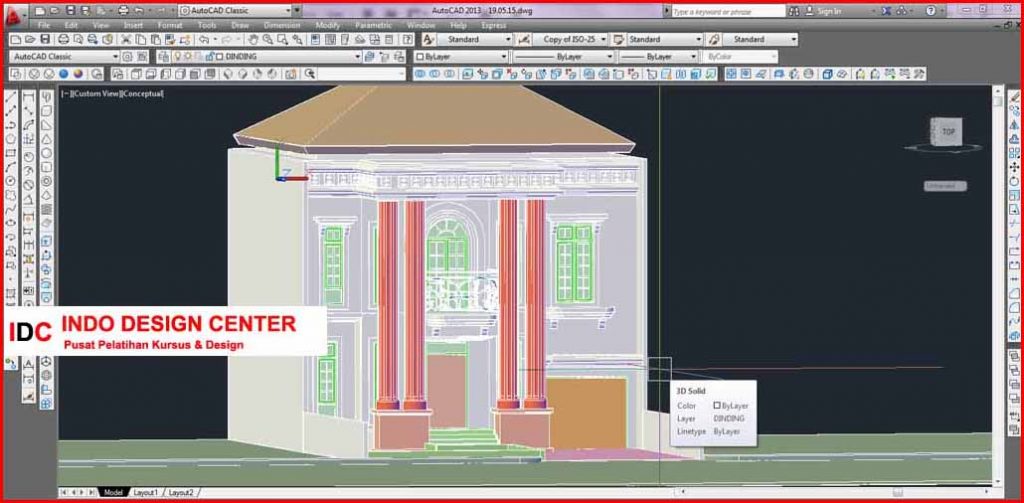The width and height of the screenshot is (1024, 503).
Task: Select the Move tool in Modify toolbar
Action: point(1014,167)
